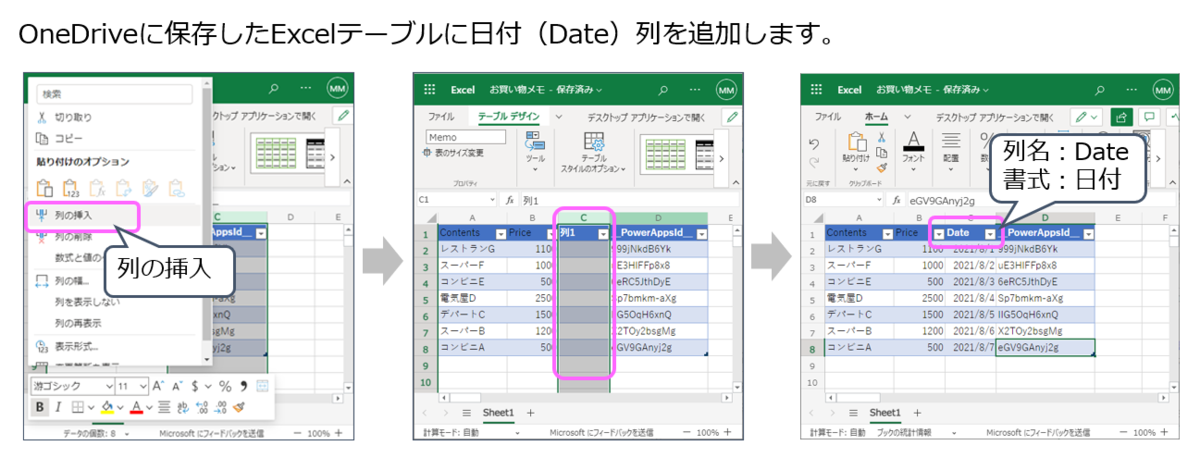1200x470 pixels.
Task: Switch to the ホーム tab
Action: coord(875,116)
